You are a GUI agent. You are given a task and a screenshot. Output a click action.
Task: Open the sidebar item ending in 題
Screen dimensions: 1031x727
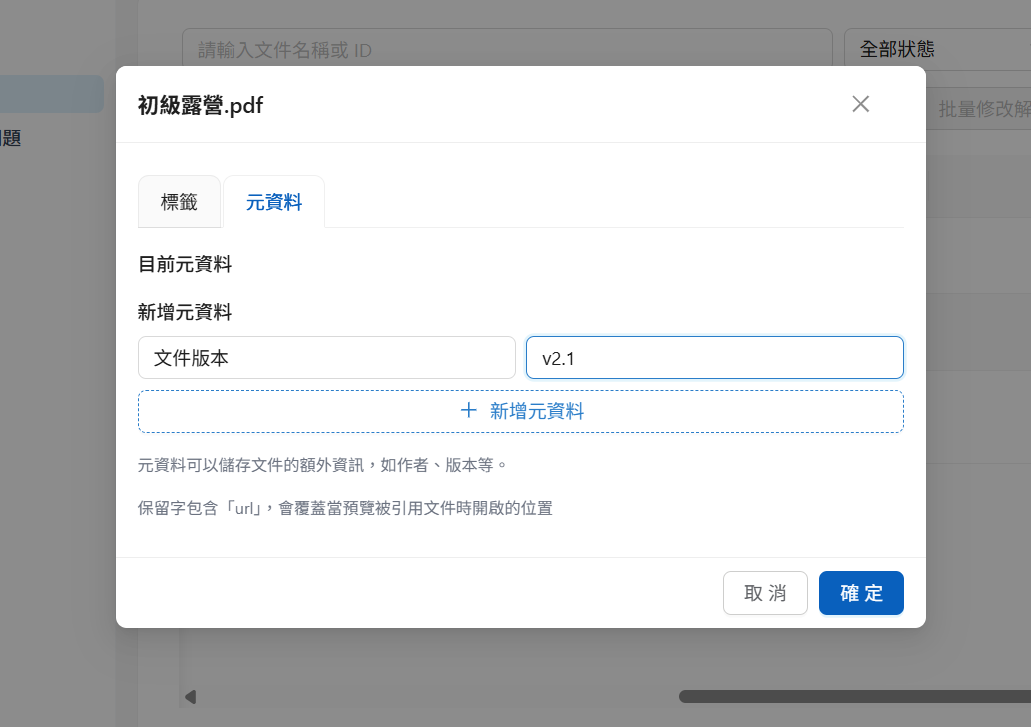[12, 138]
